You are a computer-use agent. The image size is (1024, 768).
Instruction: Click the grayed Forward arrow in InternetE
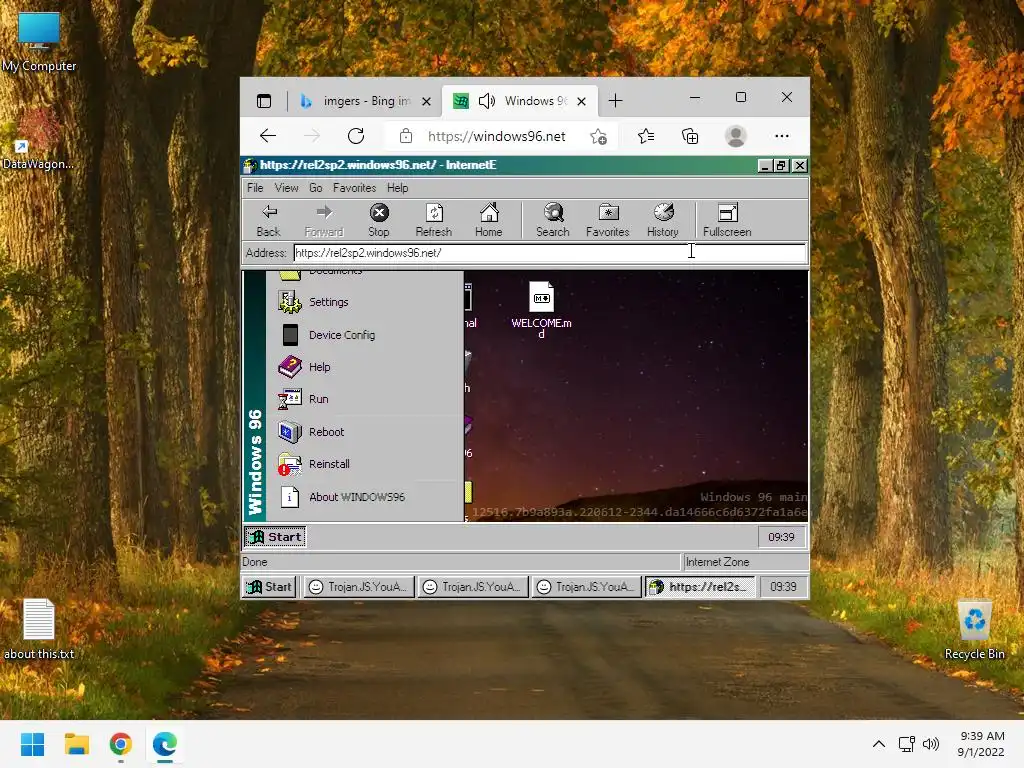(324, 212)
